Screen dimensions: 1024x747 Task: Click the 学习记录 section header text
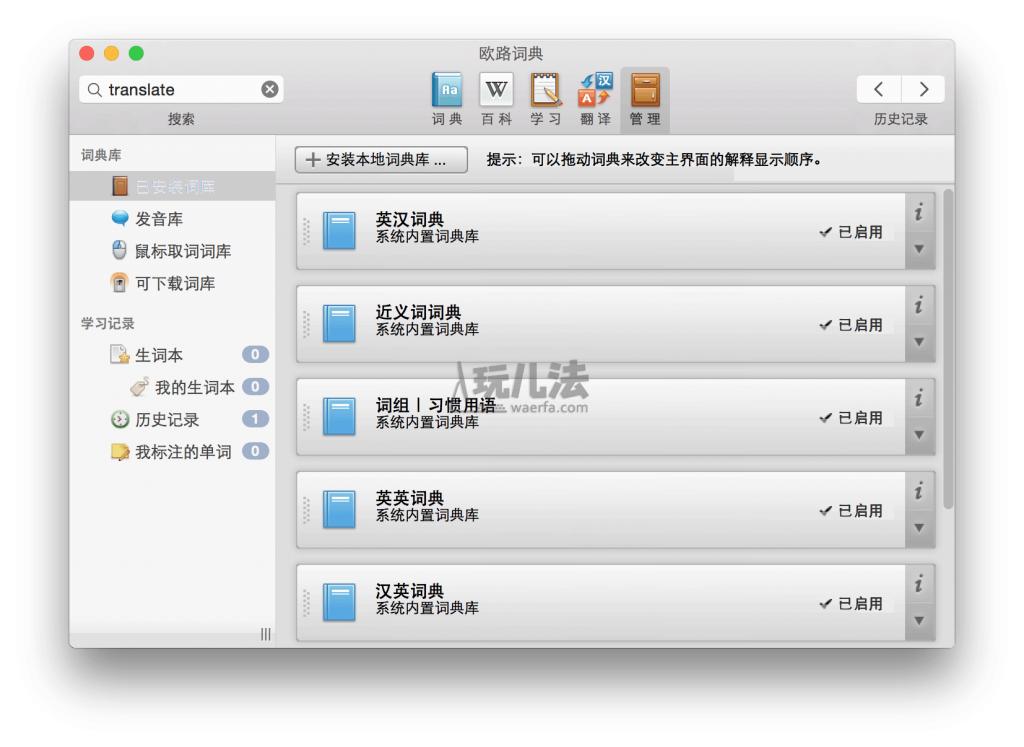(108, 323)
